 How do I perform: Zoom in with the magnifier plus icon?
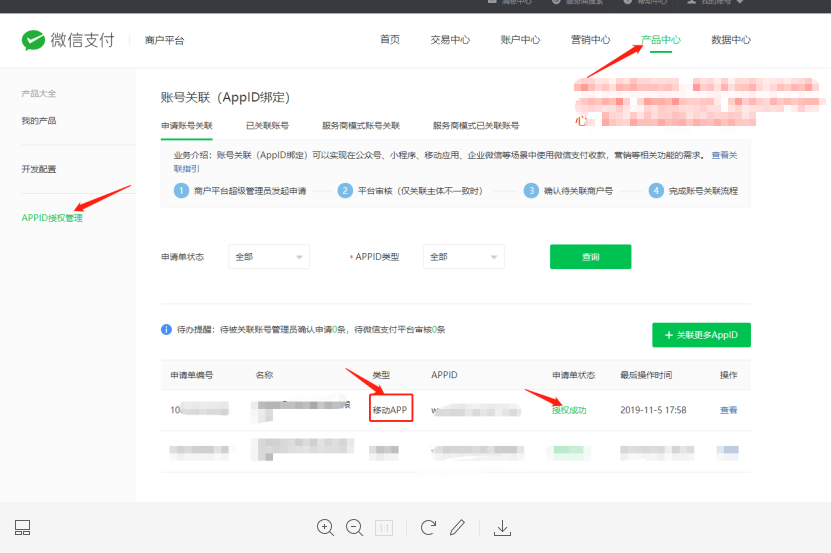pyautogui.click(x=325, y=528)
